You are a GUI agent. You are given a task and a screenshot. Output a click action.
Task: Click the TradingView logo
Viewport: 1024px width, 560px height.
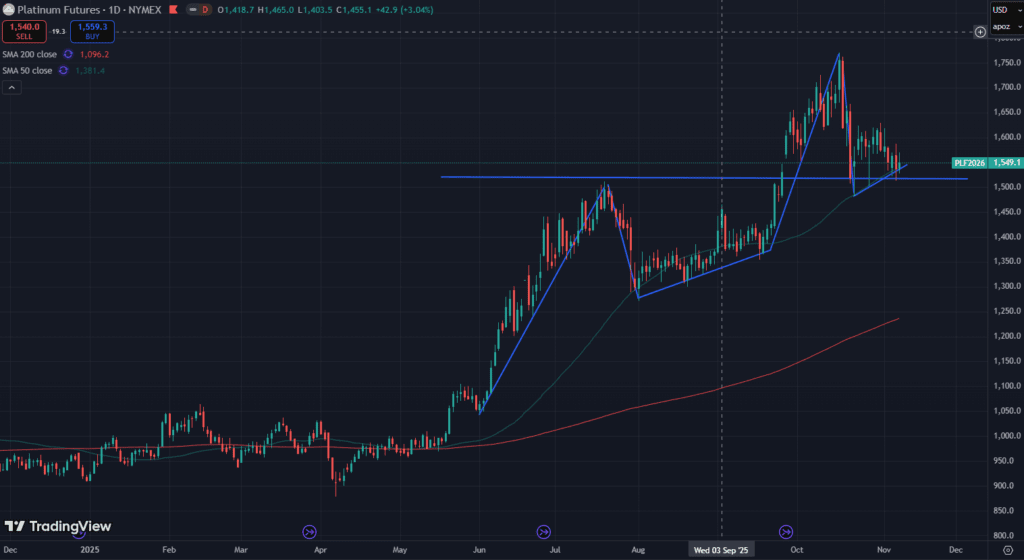point(58,526)
